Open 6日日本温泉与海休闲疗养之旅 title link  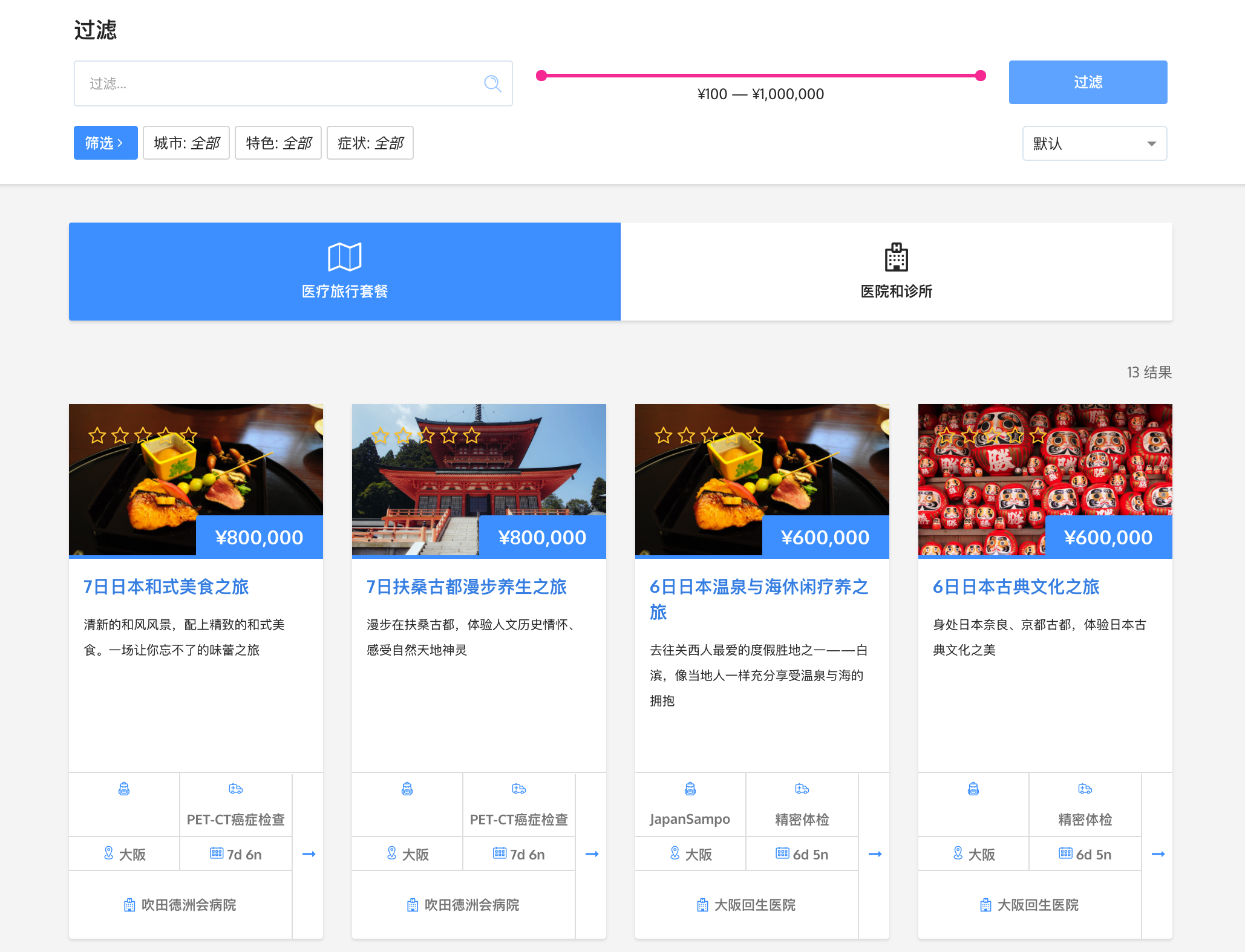(759, 599)
